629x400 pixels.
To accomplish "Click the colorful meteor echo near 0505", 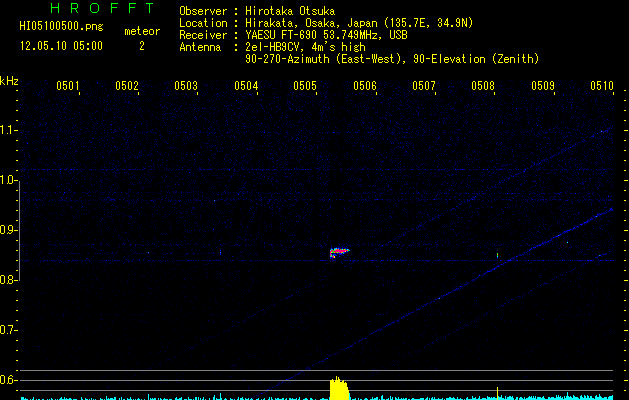I will pyautogui.click(x=339, y=252).
